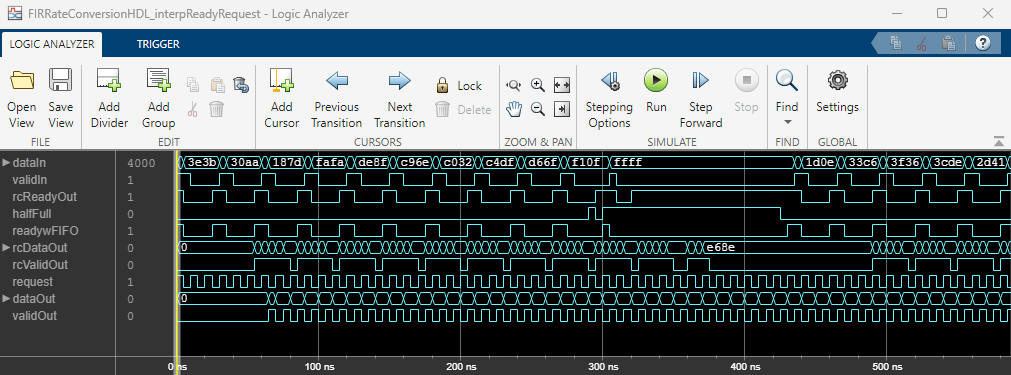1011x375 pixels.
Task: Add a divider to the waveform list
Action: (x=109, y=98)
